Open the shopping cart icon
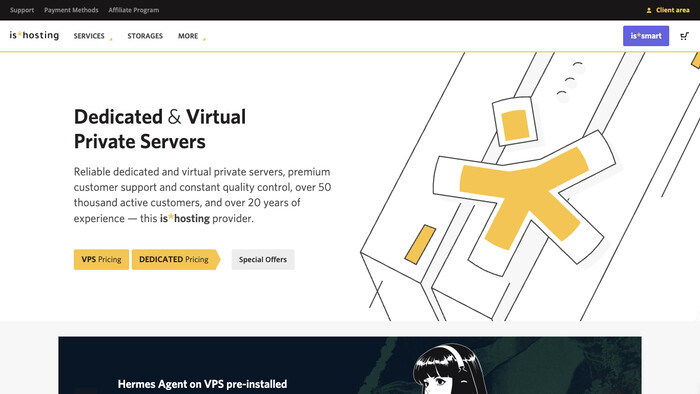Image resolution: width=700 pixels, height=394 pixels. click(x=684, y=36)
